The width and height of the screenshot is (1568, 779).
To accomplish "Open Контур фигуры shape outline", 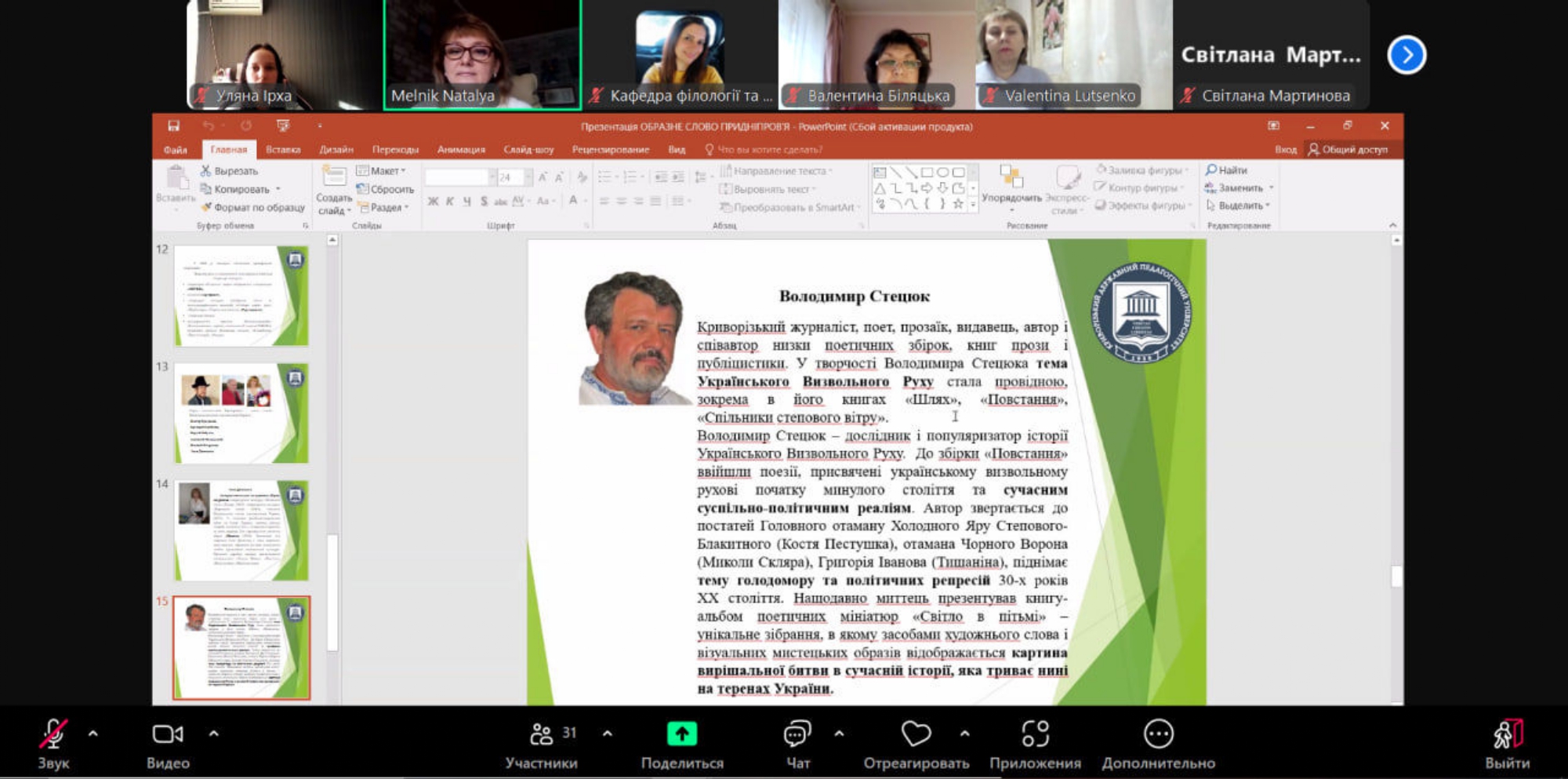I will [1141, 188].
